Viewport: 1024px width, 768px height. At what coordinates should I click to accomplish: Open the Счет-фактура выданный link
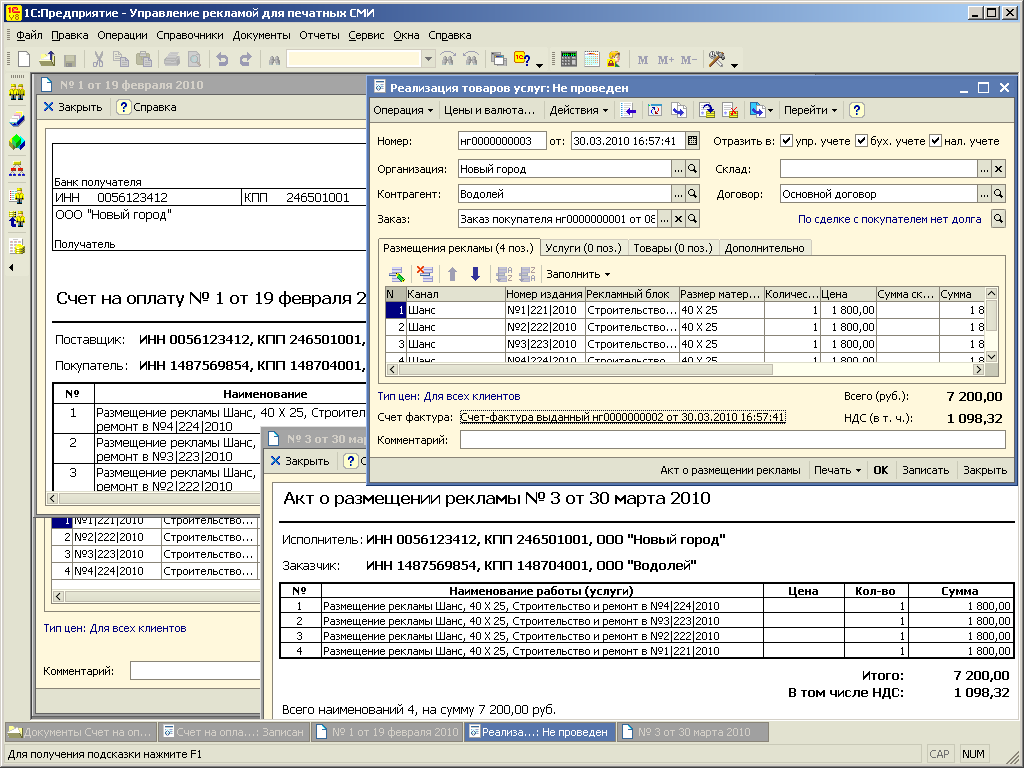[x=622, y=417]
